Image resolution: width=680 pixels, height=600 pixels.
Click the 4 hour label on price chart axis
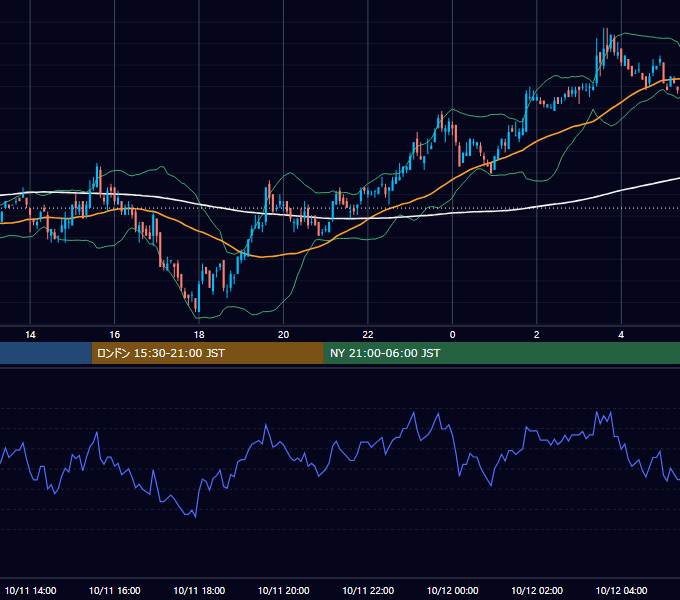click(621, 335)
